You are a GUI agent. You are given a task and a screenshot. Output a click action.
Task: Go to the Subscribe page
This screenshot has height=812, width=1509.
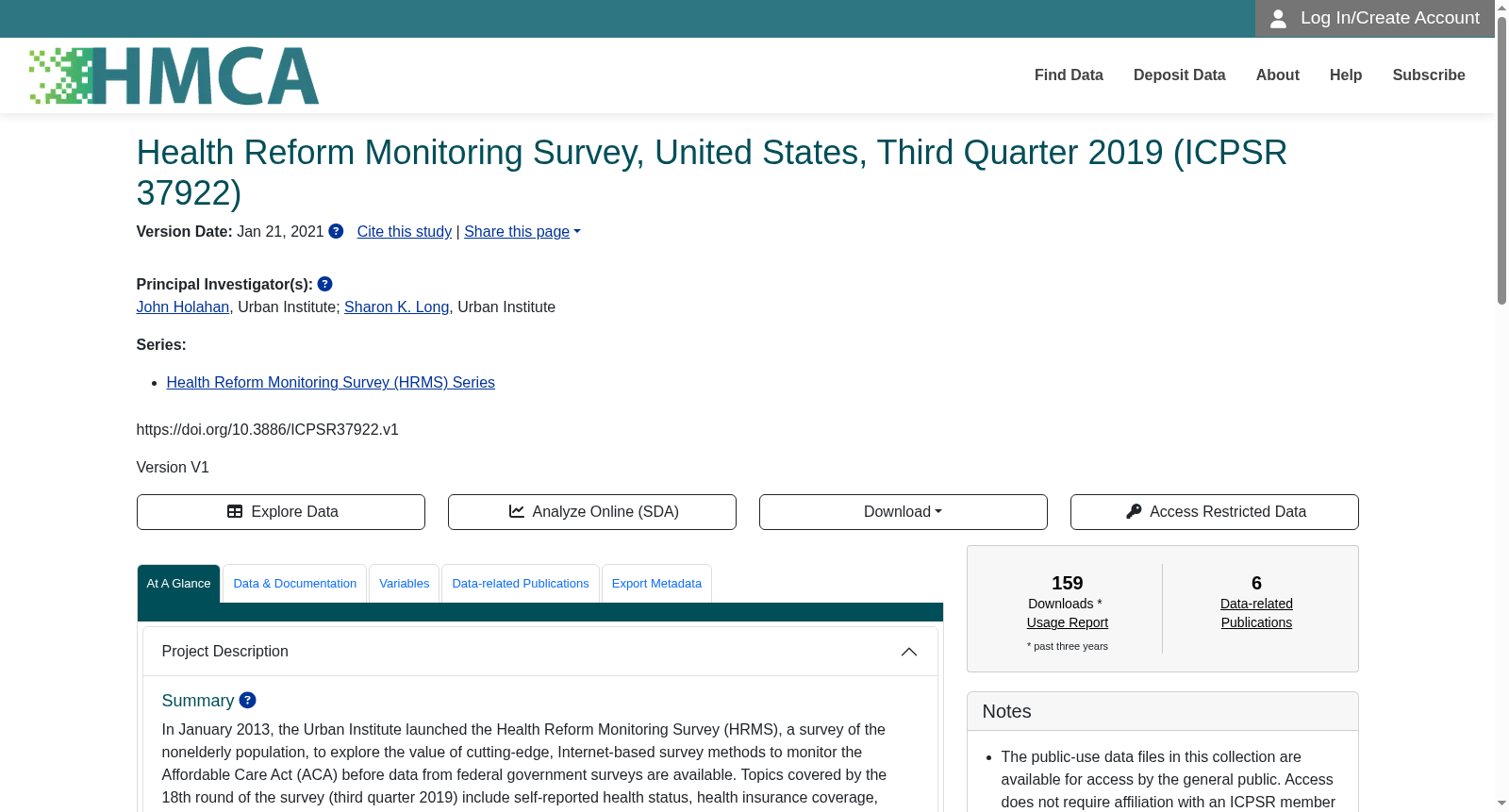[1429, 75]
